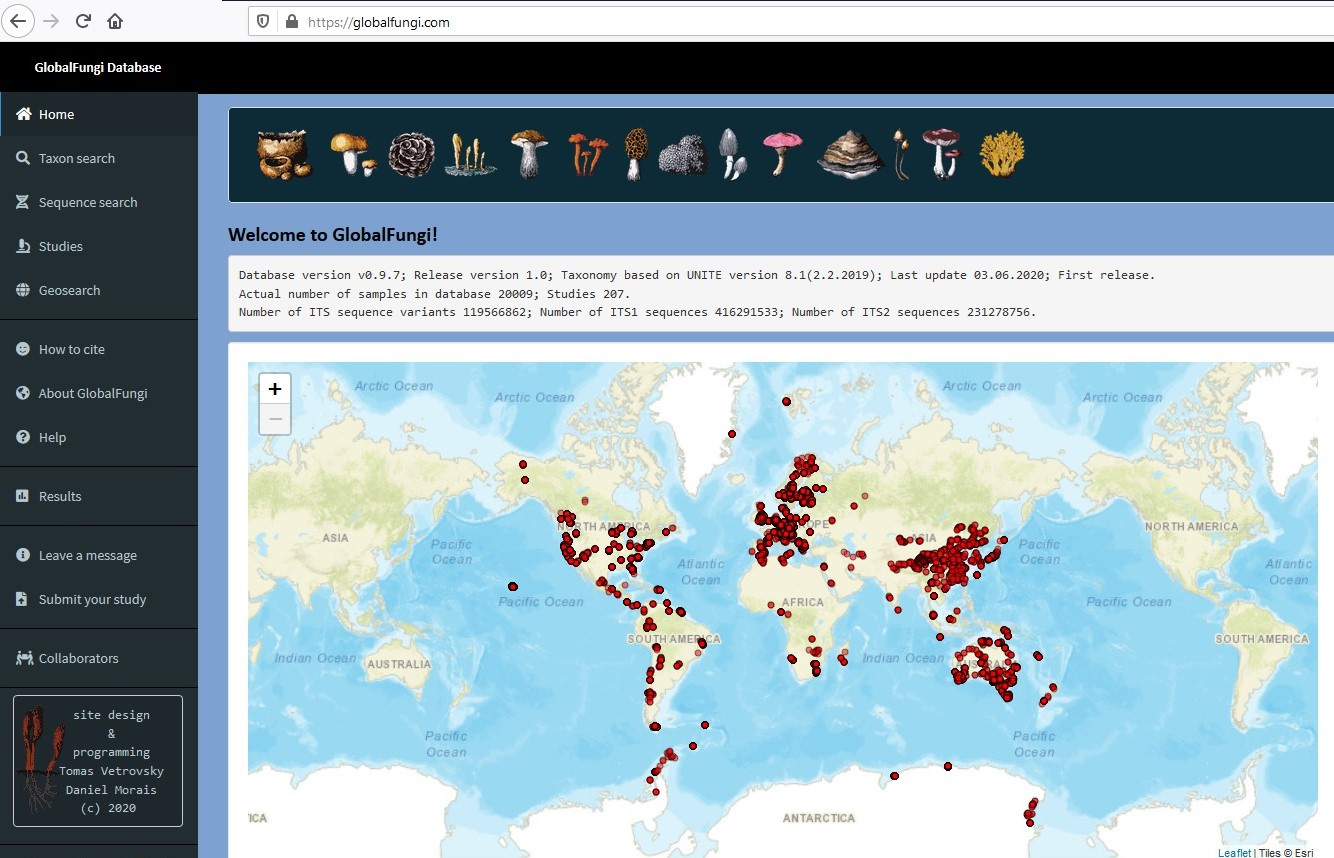Click the GlobalFungi Database header title
The height and width of the screenshot is (858, 1334).
coord(98,68)
